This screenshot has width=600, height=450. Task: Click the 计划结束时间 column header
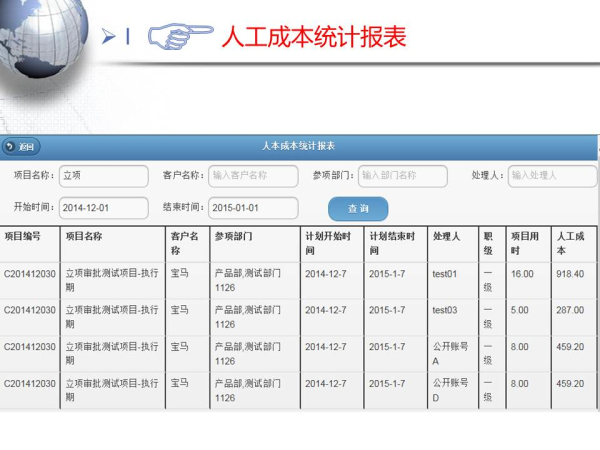click(396, 244)
